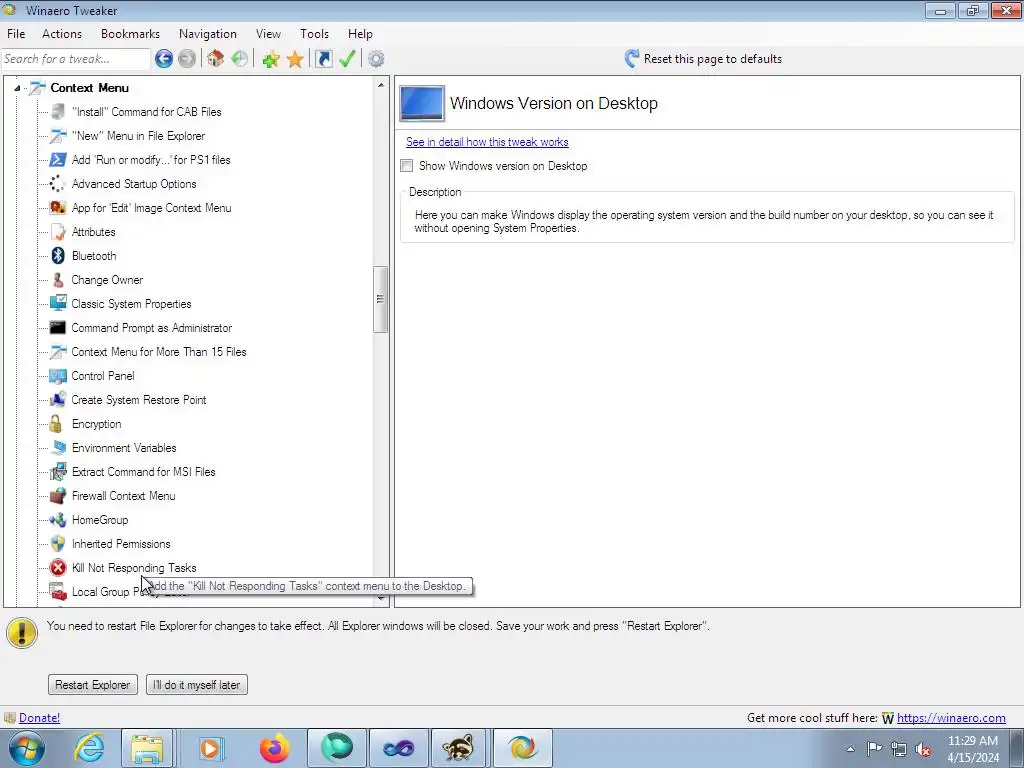Viewport: 1024px width, 768px height.
Task: Open the Bookmarks menu
Action: tap(130, 34)
